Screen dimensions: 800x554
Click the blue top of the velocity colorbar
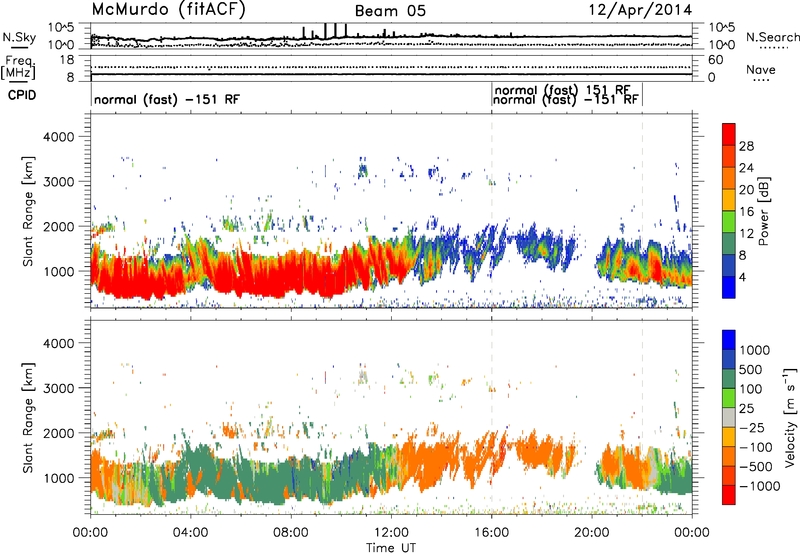coord(729,340)
